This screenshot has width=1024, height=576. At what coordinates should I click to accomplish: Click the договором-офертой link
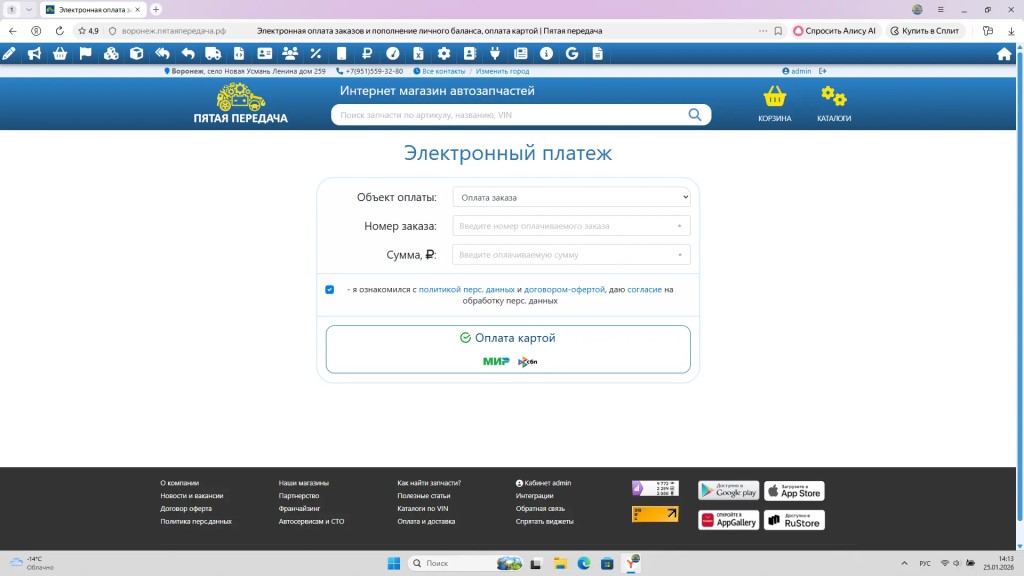coord(564,289)
